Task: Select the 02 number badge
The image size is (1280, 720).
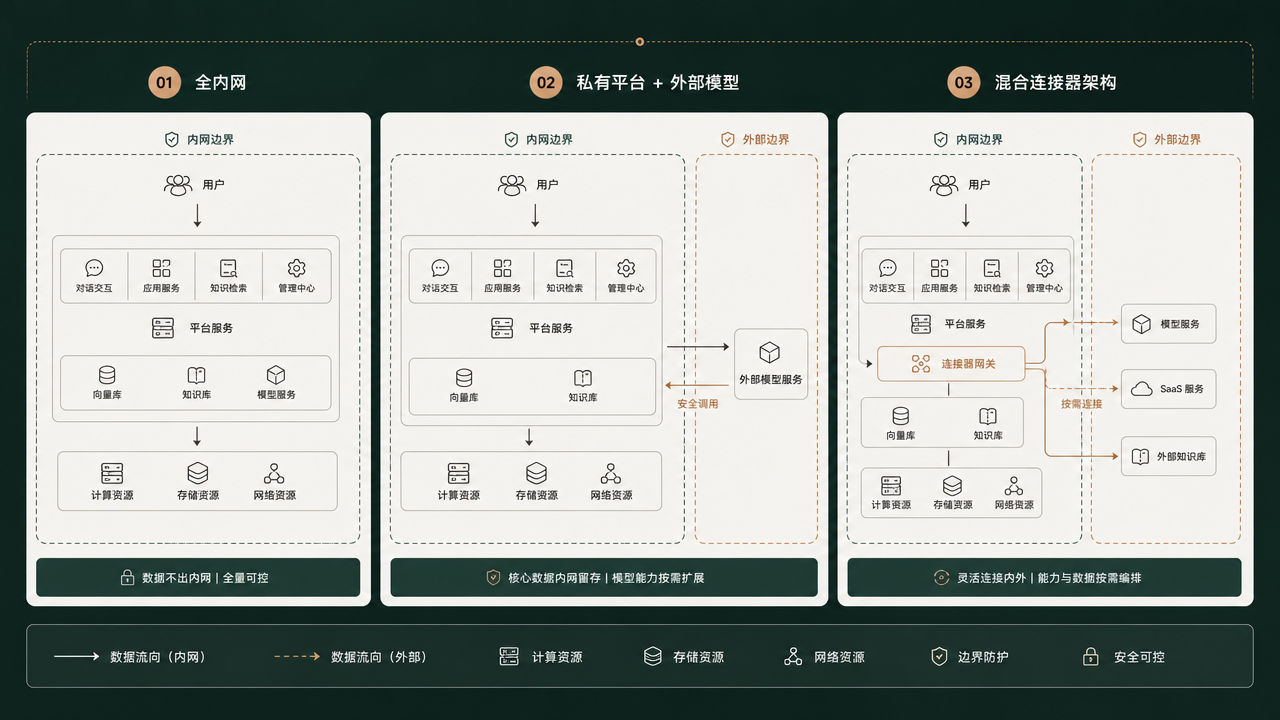Action: [546, 82]
